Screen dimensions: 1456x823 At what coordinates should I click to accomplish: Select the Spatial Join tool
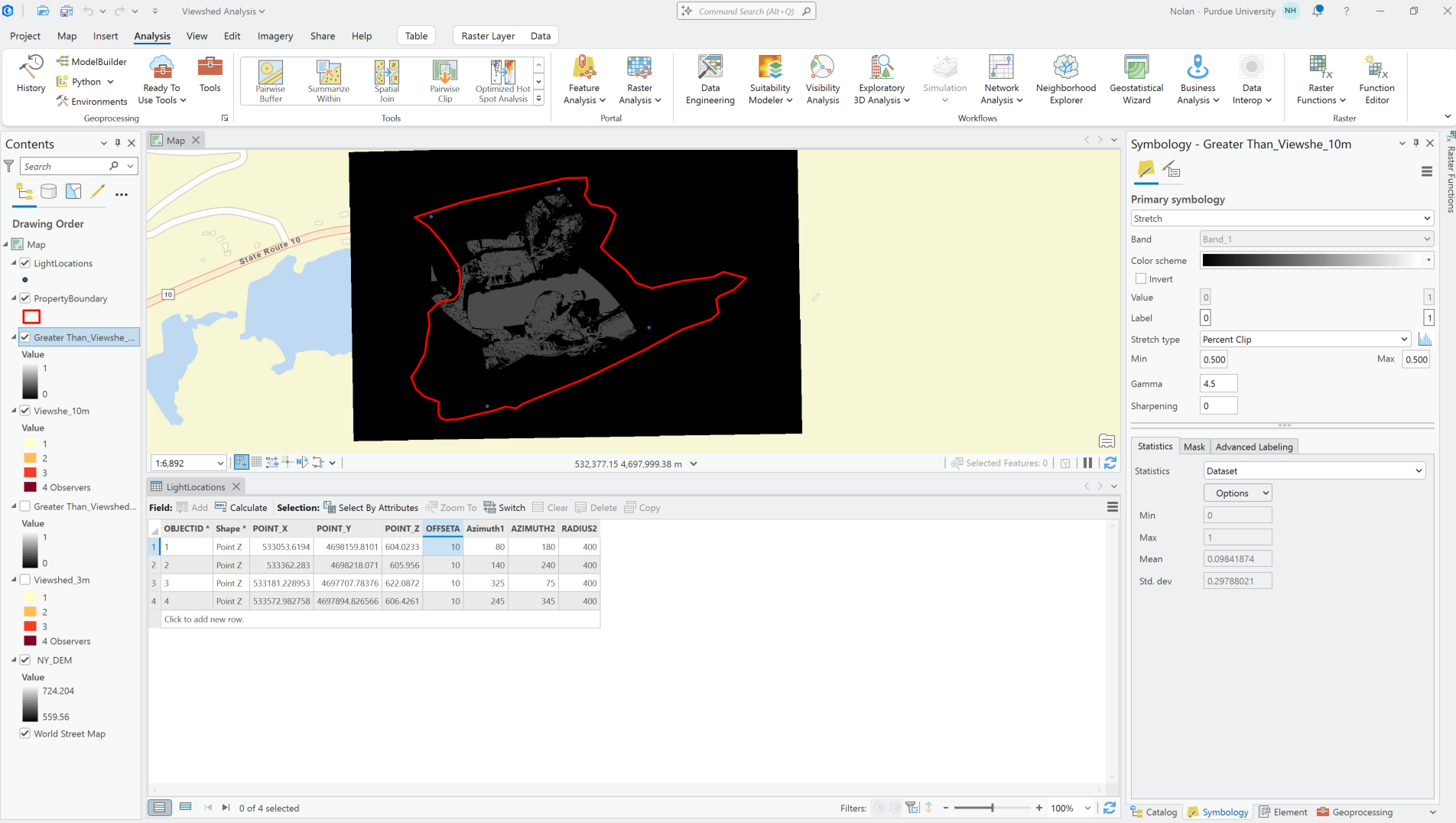(x=387, y=81)
